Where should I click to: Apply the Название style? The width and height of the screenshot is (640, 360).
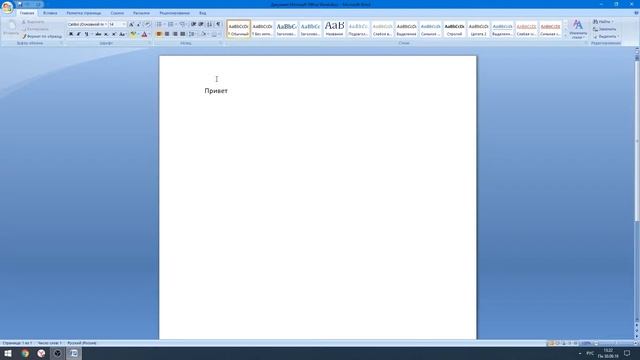(334, 29)
